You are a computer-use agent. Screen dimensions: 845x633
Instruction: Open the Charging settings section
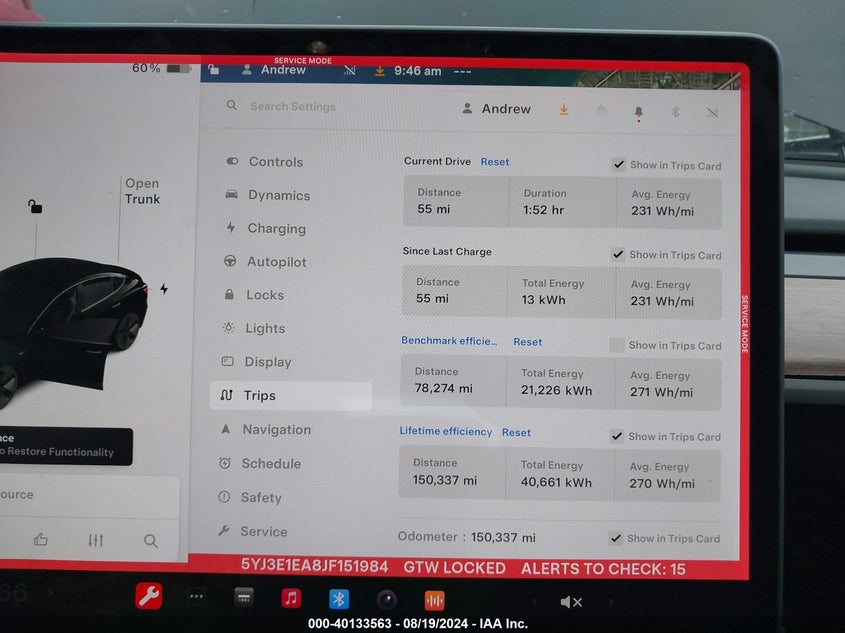pos(276,229)
